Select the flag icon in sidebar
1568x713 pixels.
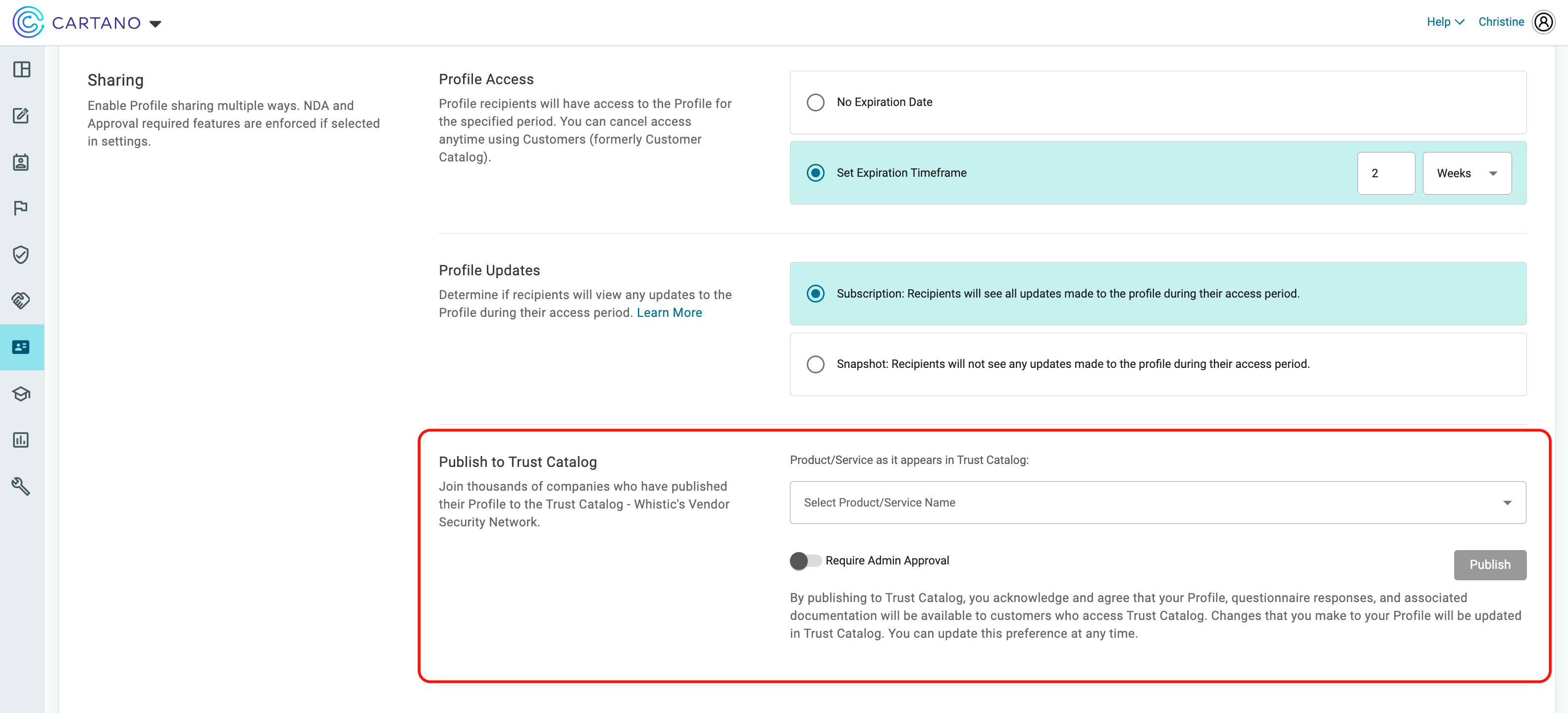coord(21,208)
